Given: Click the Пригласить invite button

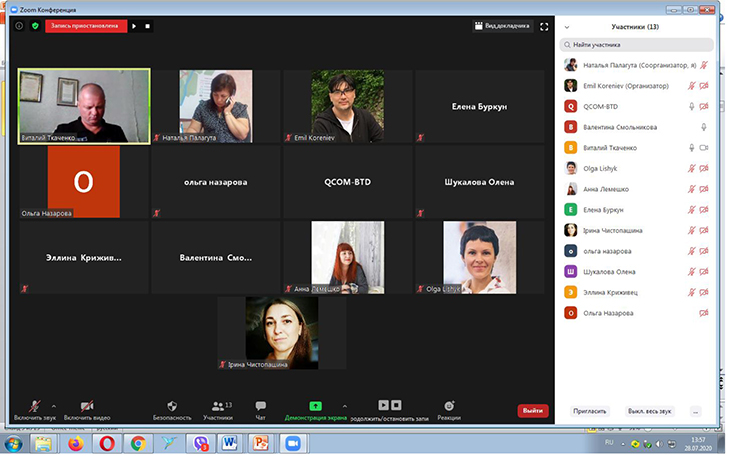Looking at the screenshot, I should coord(589,410).
